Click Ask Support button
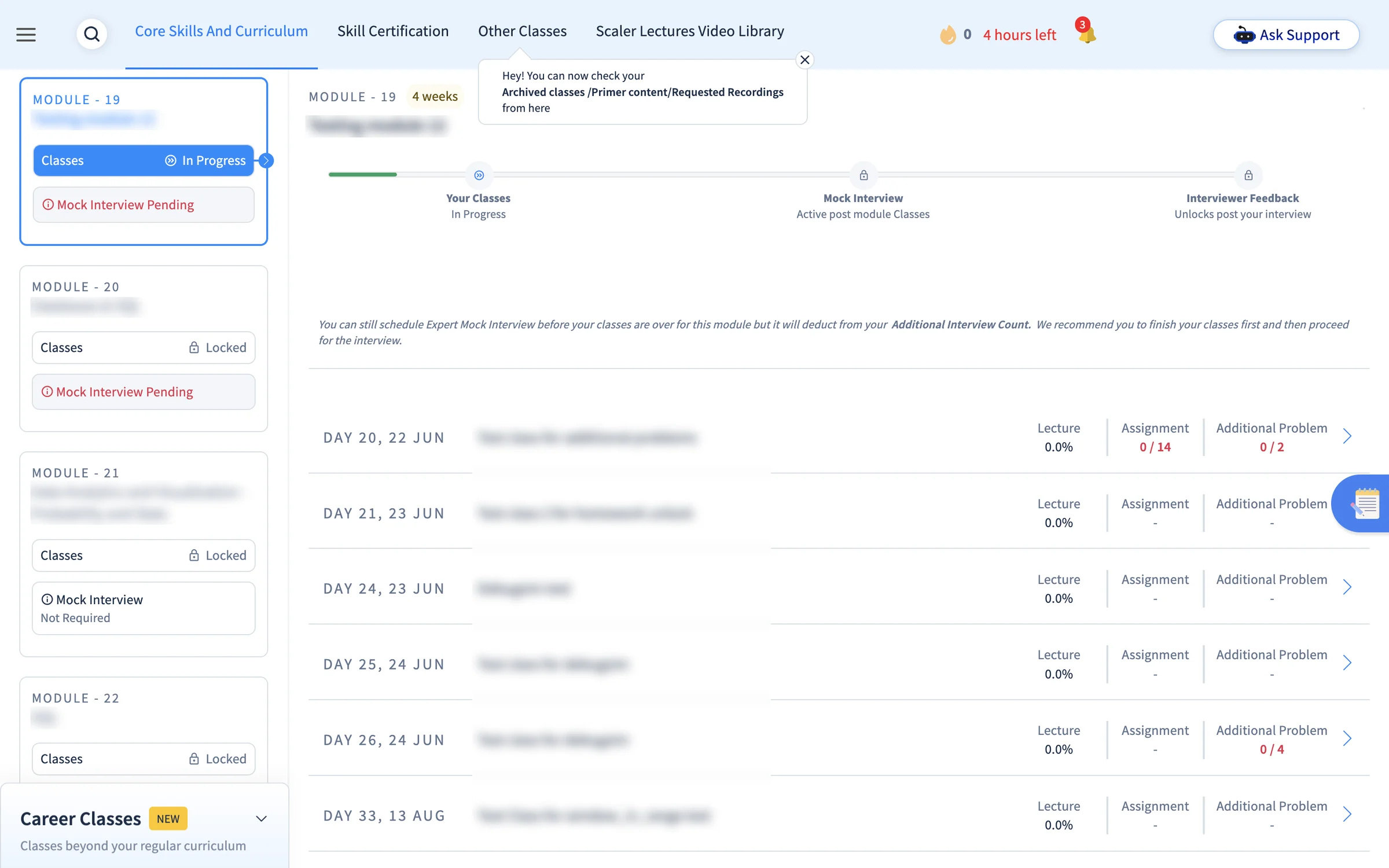The image size is (1389, 868). [1285, 35]
